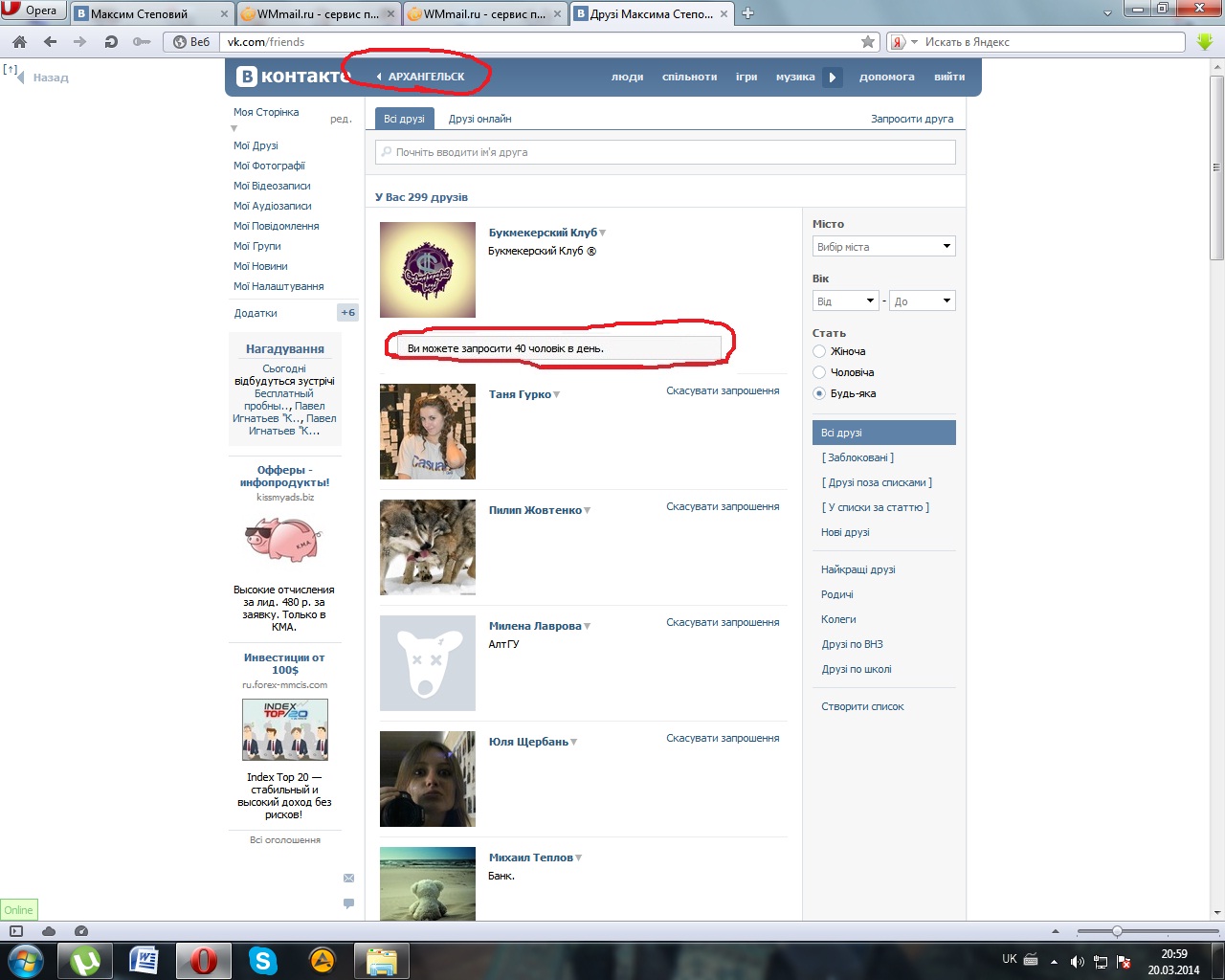Click the browser back arrow
The image size is (1225, 980).
[50, 42]
